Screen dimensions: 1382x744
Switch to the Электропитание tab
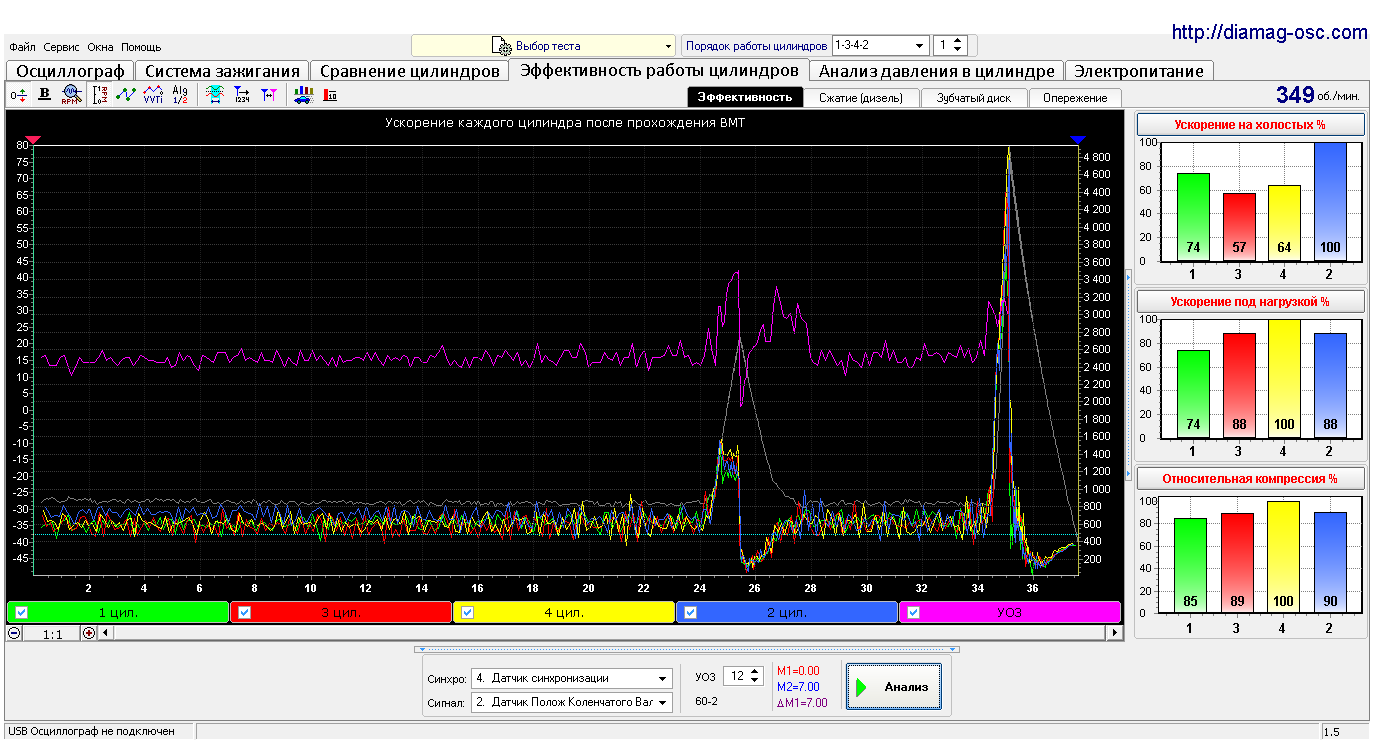click(x=1140, y=71)
